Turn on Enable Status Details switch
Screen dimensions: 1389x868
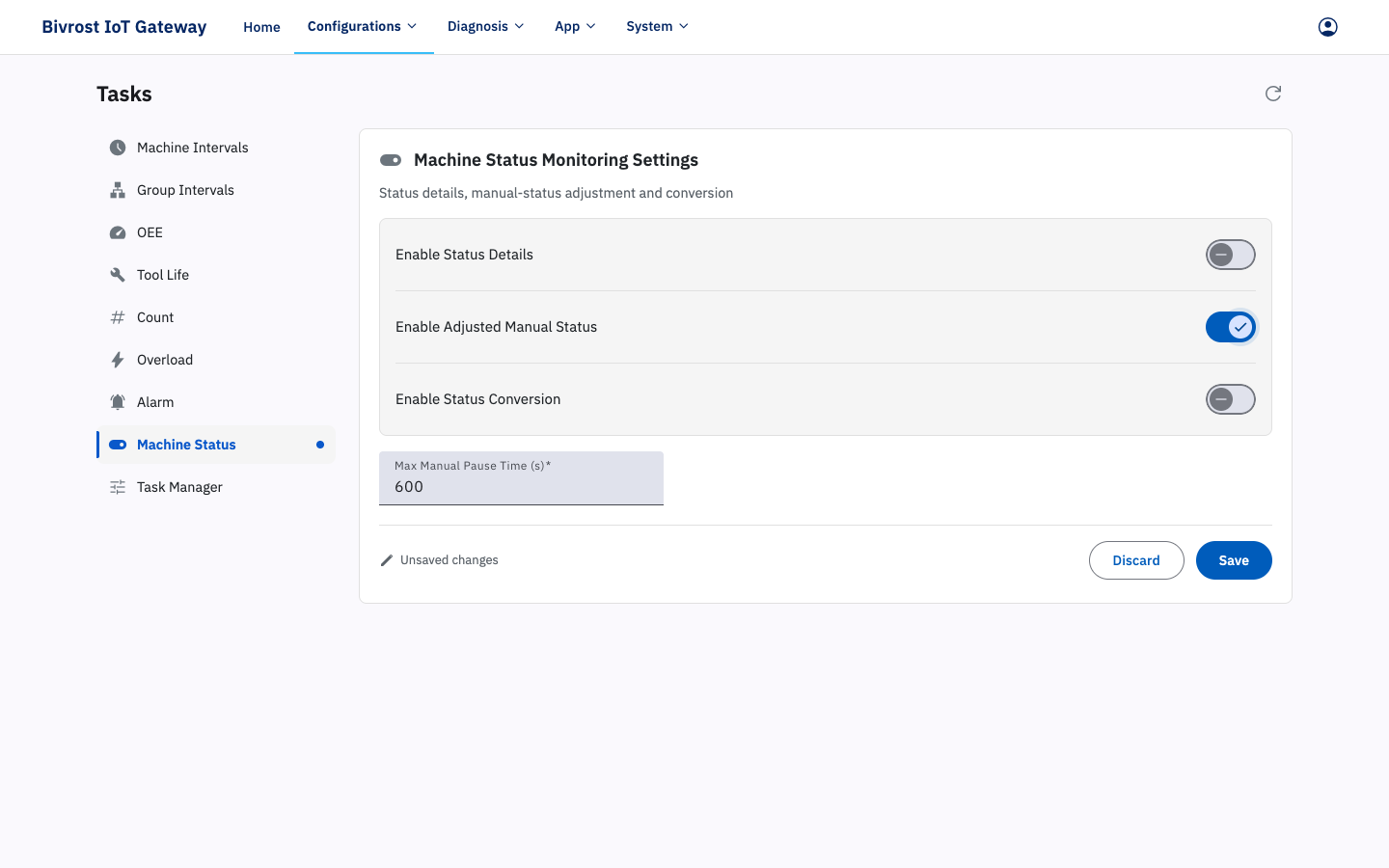click(x=1231, y=255)
